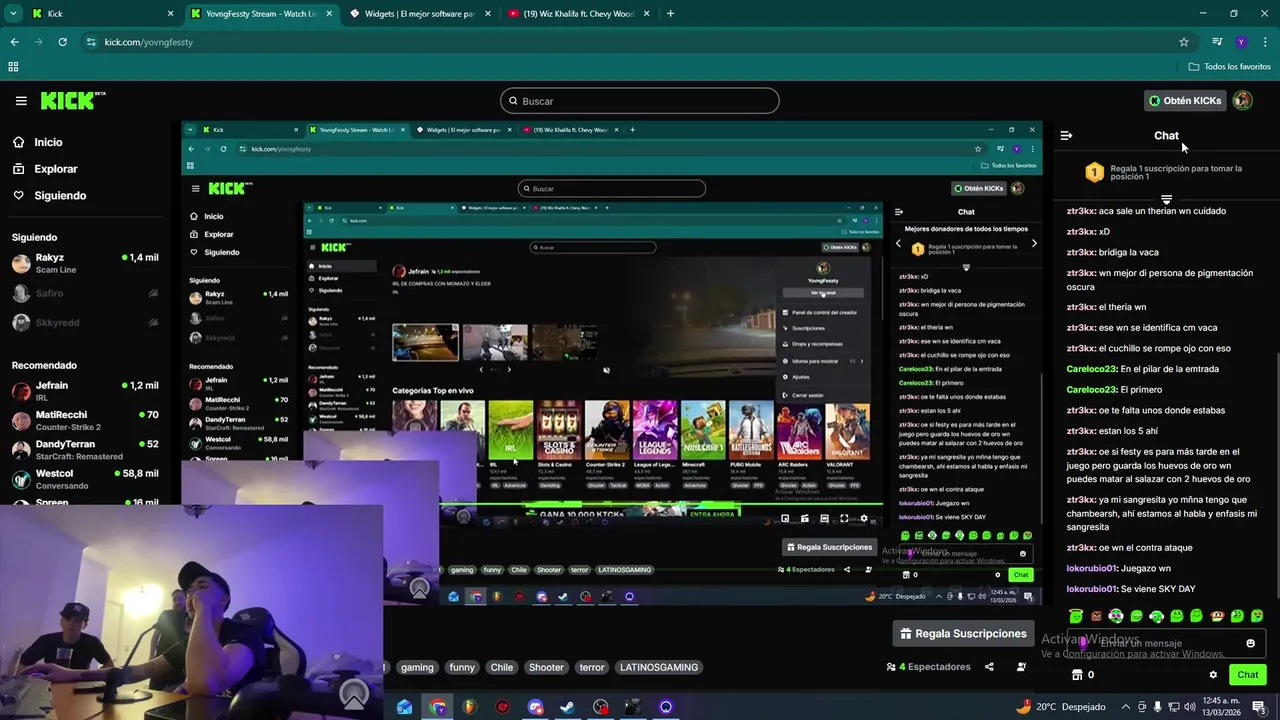1280x720 pixels.
Task: Open DandyTerran recommended channel
Action: point(85,449)
